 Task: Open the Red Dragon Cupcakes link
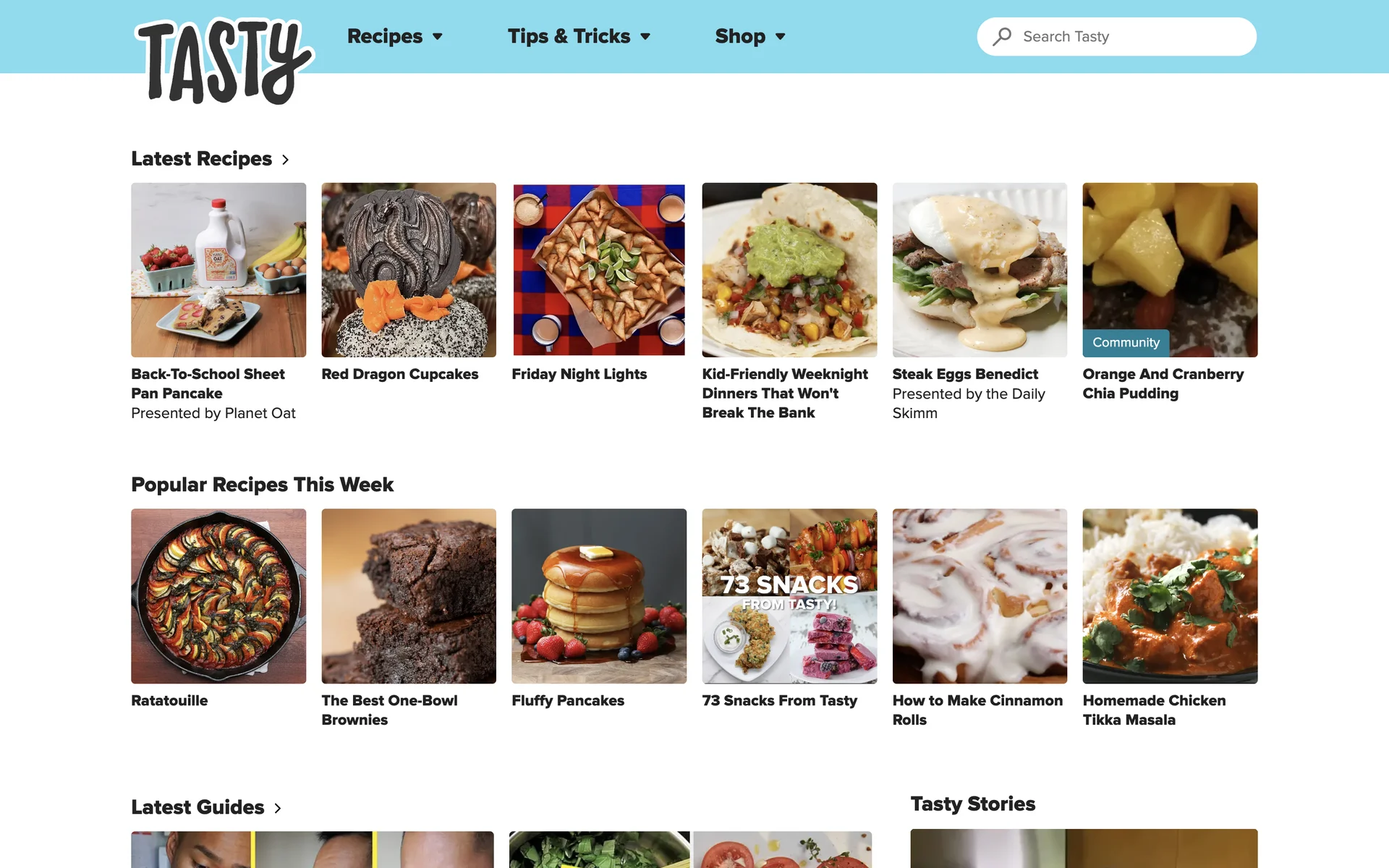[x=400, y=374]
